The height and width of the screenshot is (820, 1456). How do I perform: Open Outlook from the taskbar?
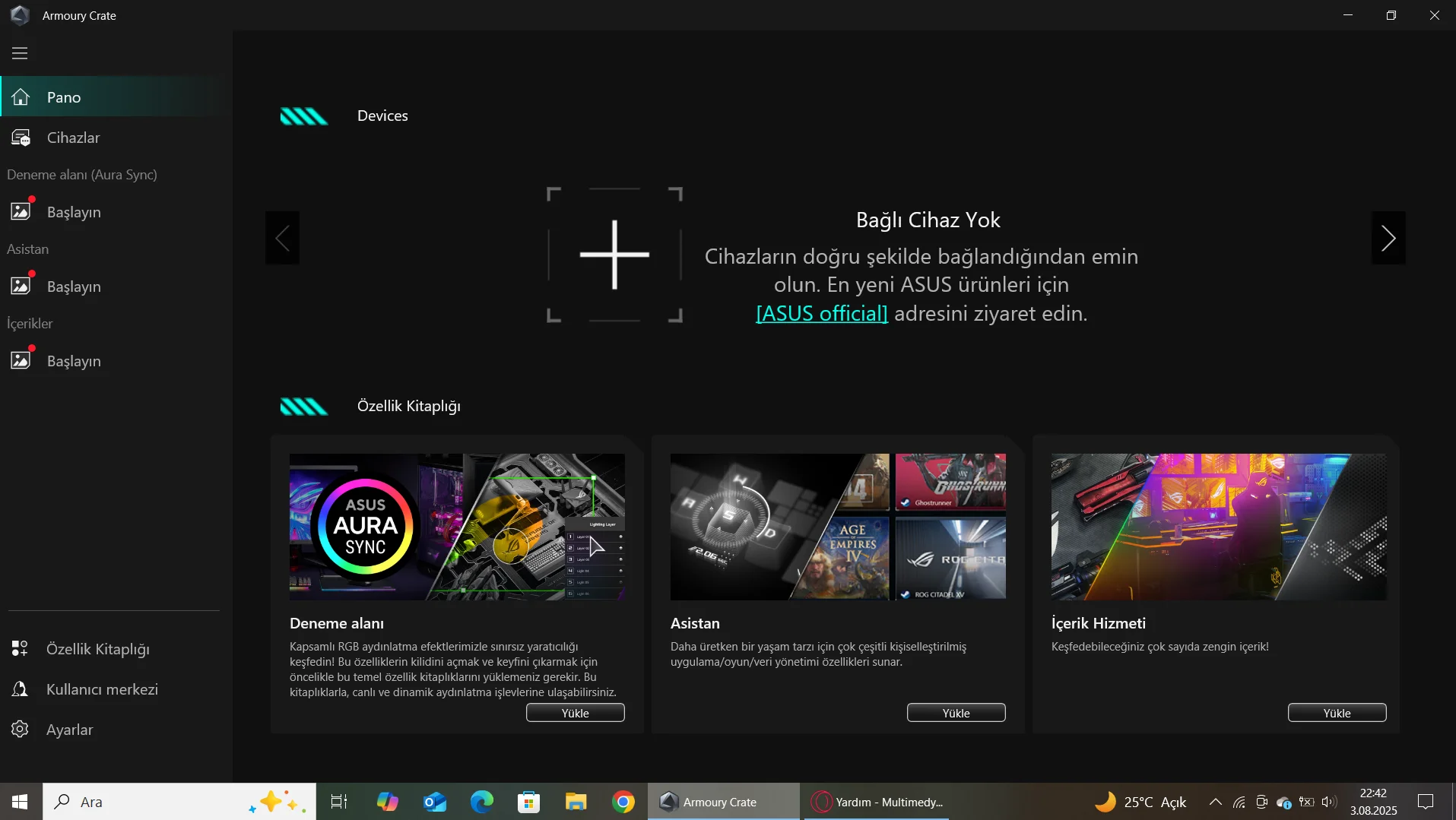pyautogui.click(x=434, y=802)
